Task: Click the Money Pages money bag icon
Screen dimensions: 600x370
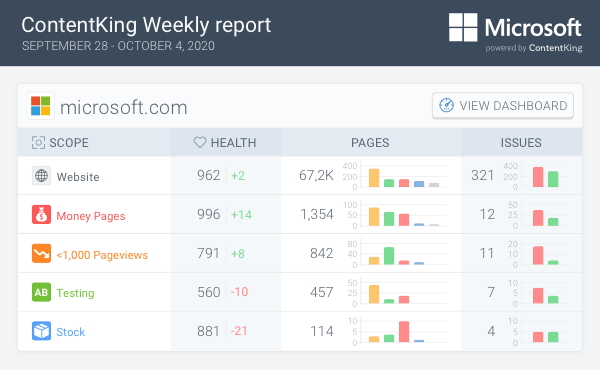Action: (x=41, y=215)
